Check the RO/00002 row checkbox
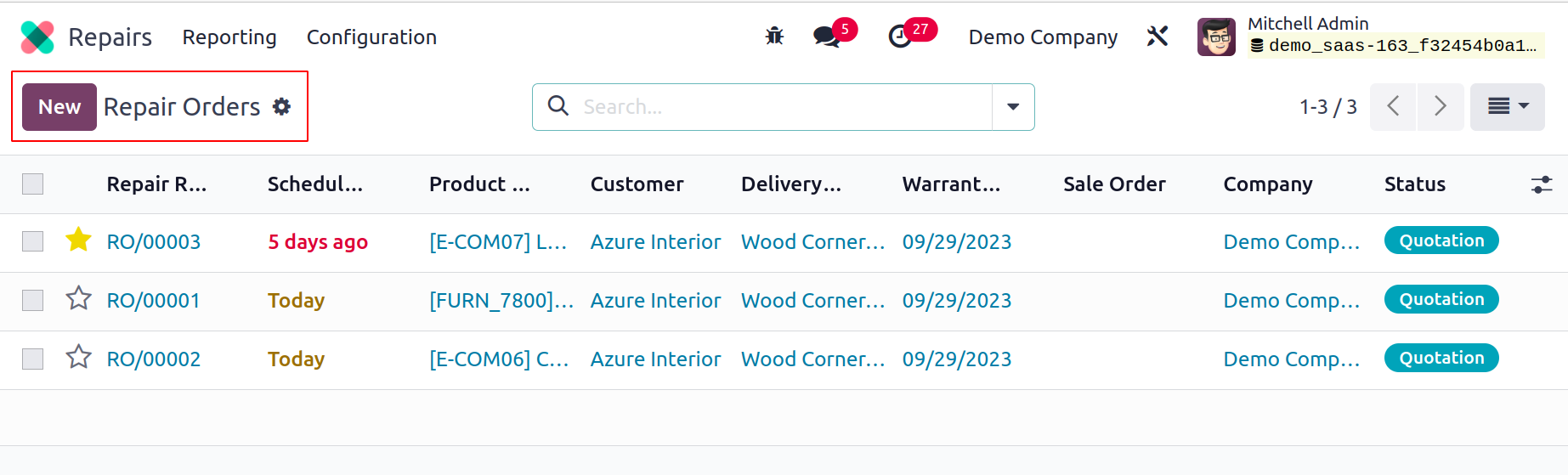This screenshot has height=475, width=1568. tap(32, 359)
